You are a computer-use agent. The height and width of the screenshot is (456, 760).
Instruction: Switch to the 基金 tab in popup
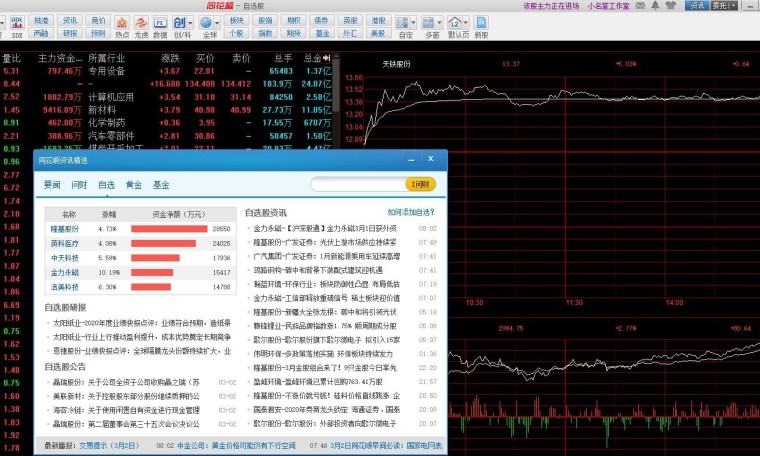161,185
